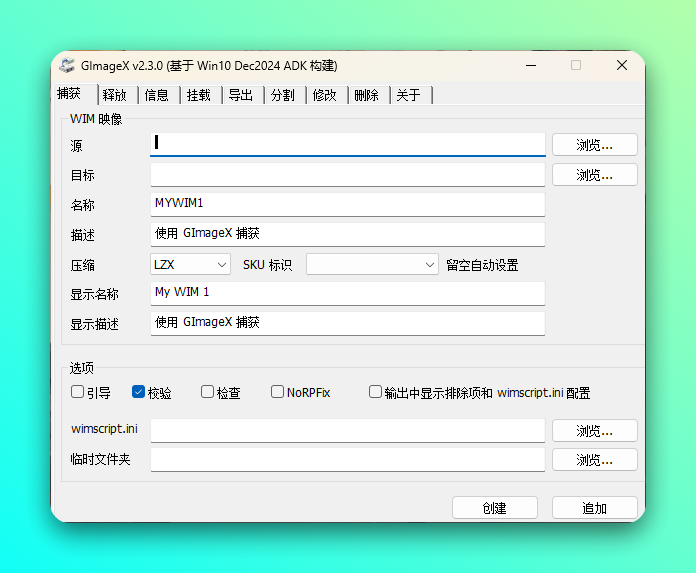Click the 名称 field containing MYWIM1
This screenshot has height=573, width=696.
click(348, 205)
